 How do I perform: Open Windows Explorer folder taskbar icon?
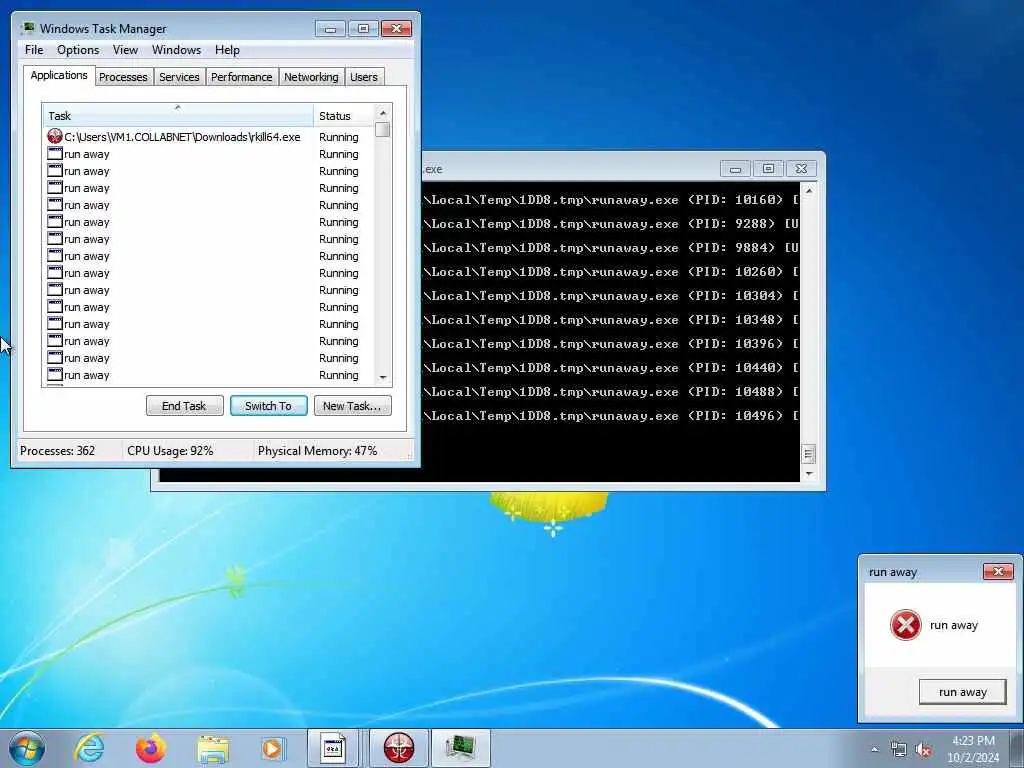tap(213, 749)
